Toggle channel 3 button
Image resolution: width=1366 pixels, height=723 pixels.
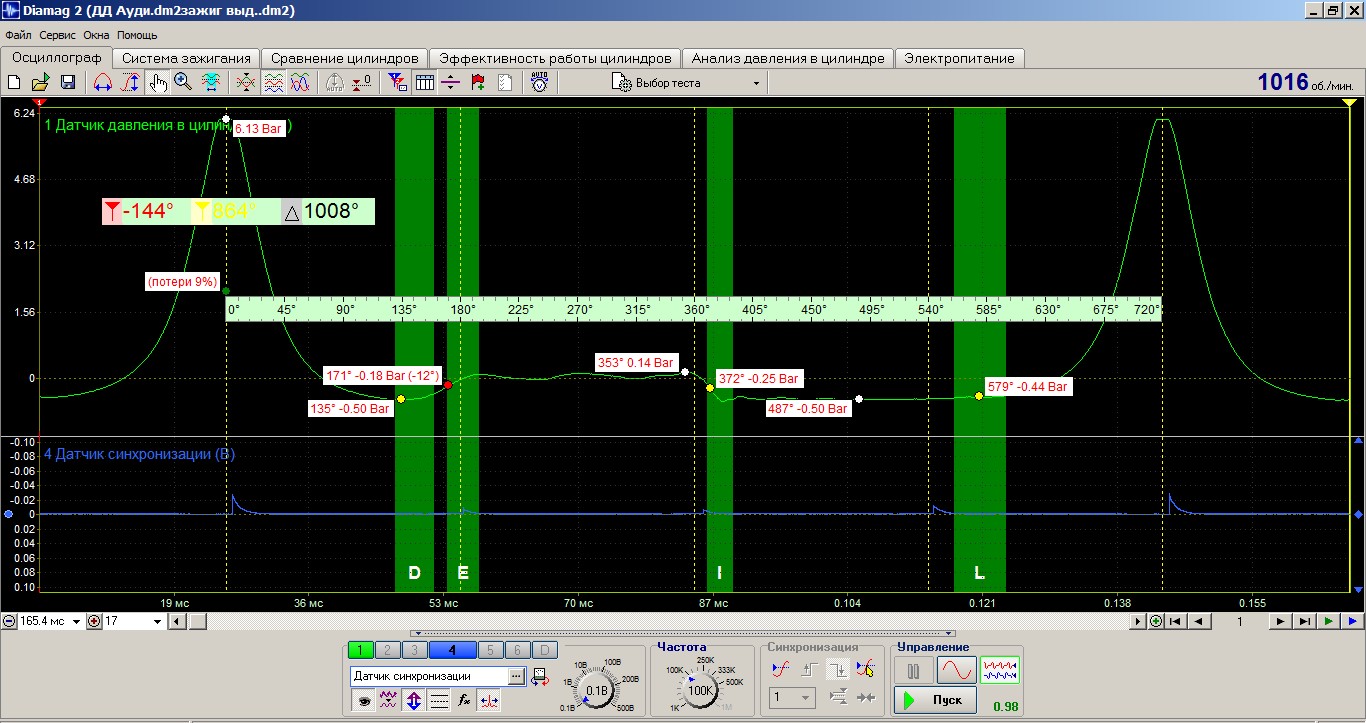415,650
